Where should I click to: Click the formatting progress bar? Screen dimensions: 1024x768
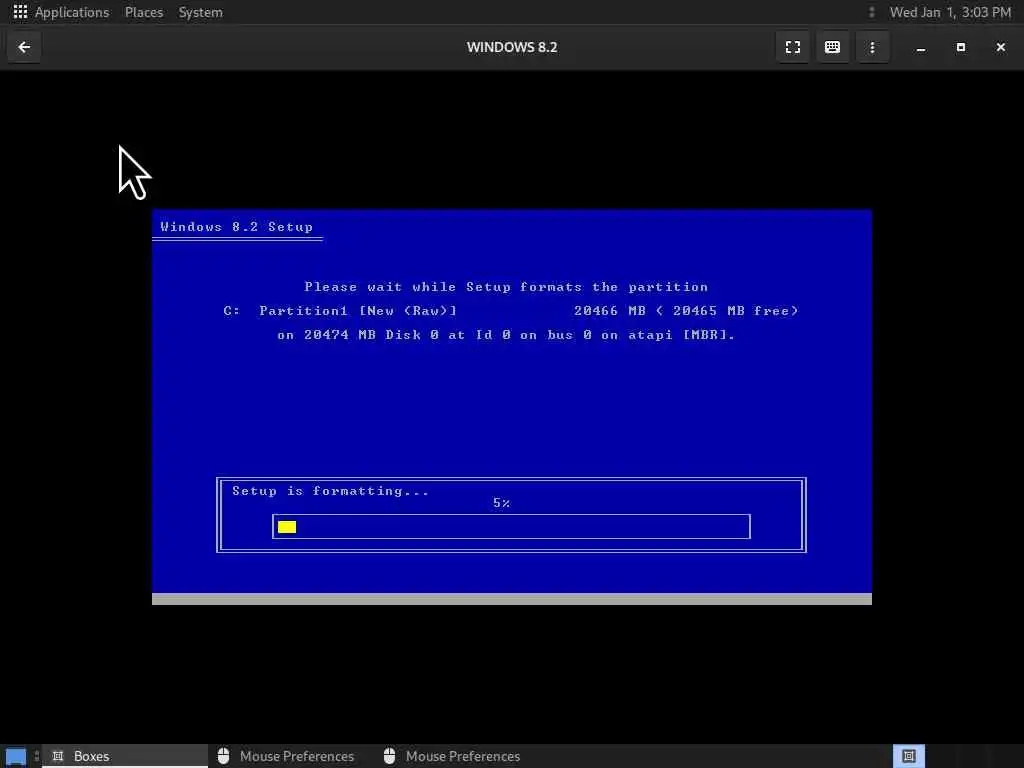511,526
